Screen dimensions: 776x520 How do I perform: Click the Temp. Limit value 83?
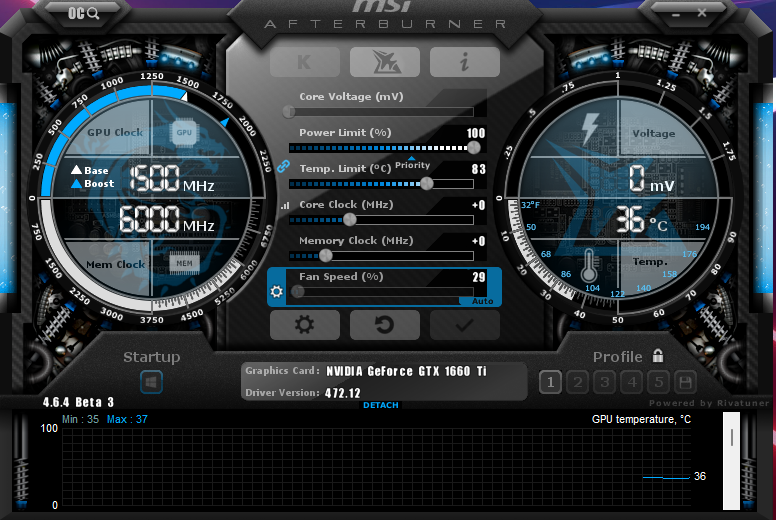(x=479, y=169)
